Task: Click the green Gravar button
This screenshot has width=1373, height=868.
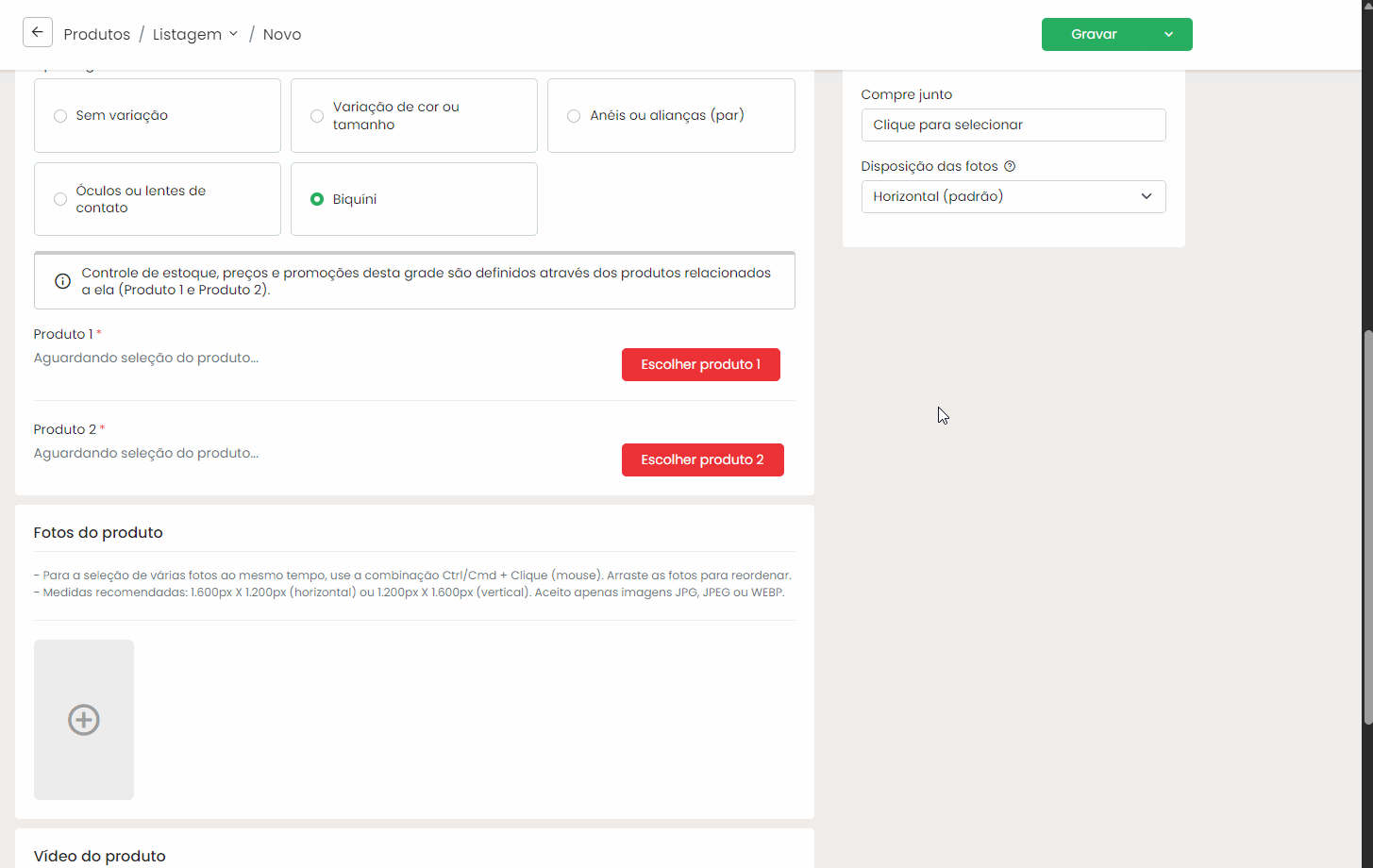Action: [x=1094, y=34]
